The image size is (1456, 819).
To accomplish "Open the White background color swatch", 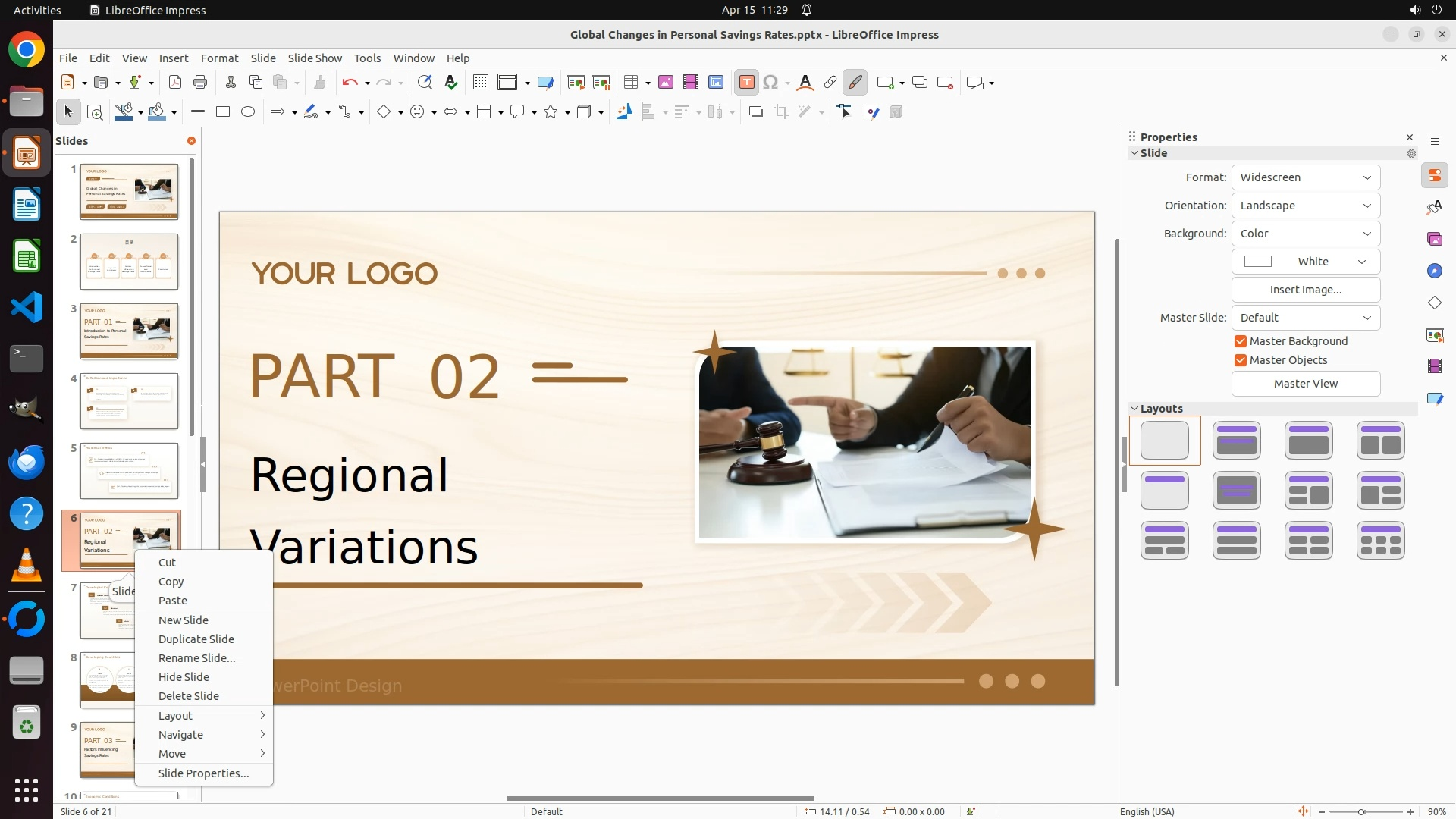I will point(1305,262).
